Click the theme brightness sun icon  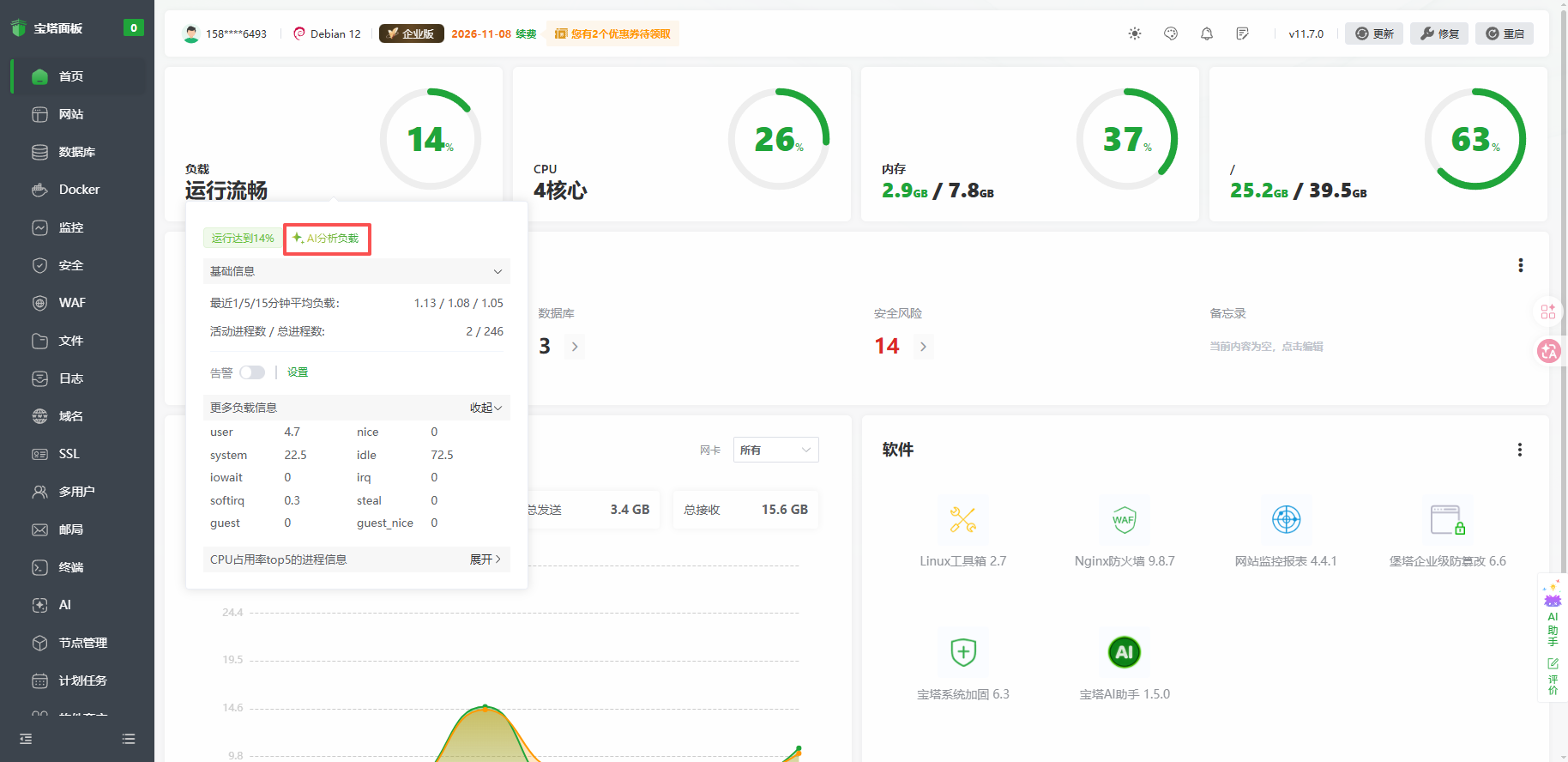pos(1135,33)
